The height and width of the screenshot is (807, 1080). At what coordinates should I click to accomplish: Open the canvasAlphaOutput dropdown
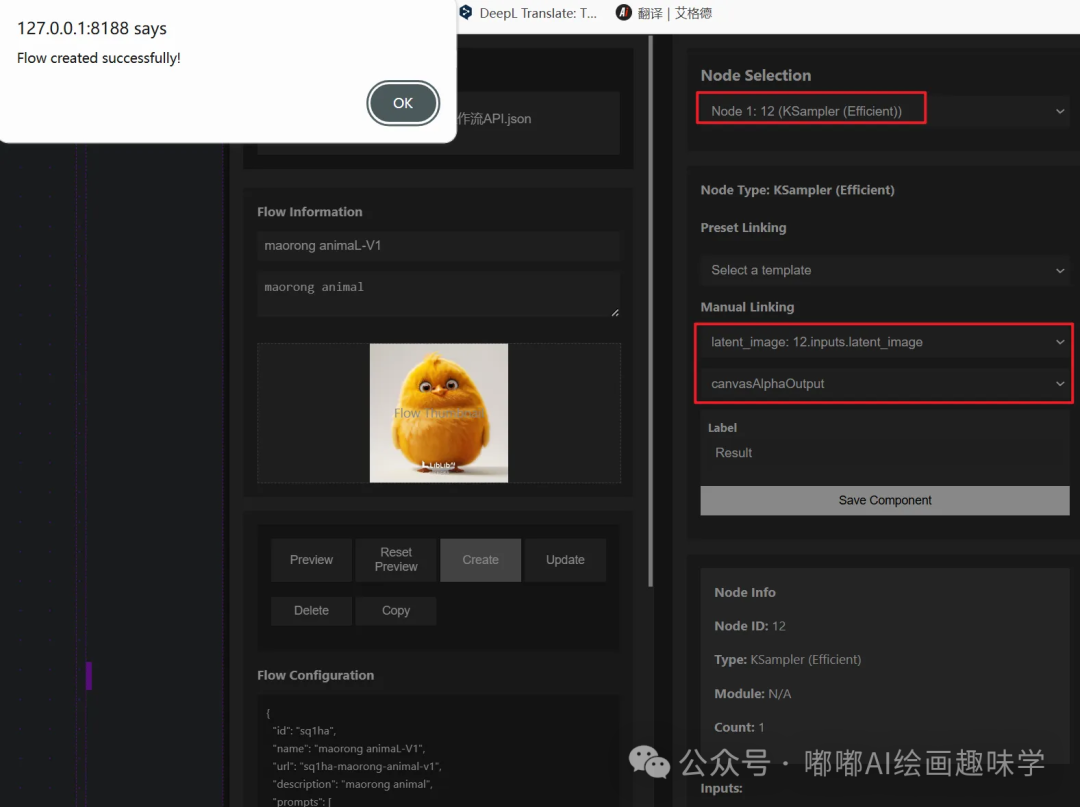[884, 384]
